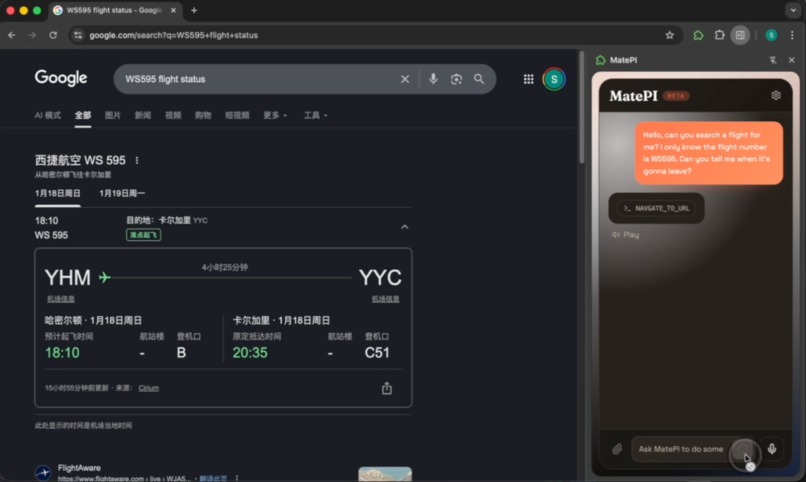The width and height of the screenshot is (806, 482).
Task: Search by image with Google Lens
Action: [x=456, y=79]
